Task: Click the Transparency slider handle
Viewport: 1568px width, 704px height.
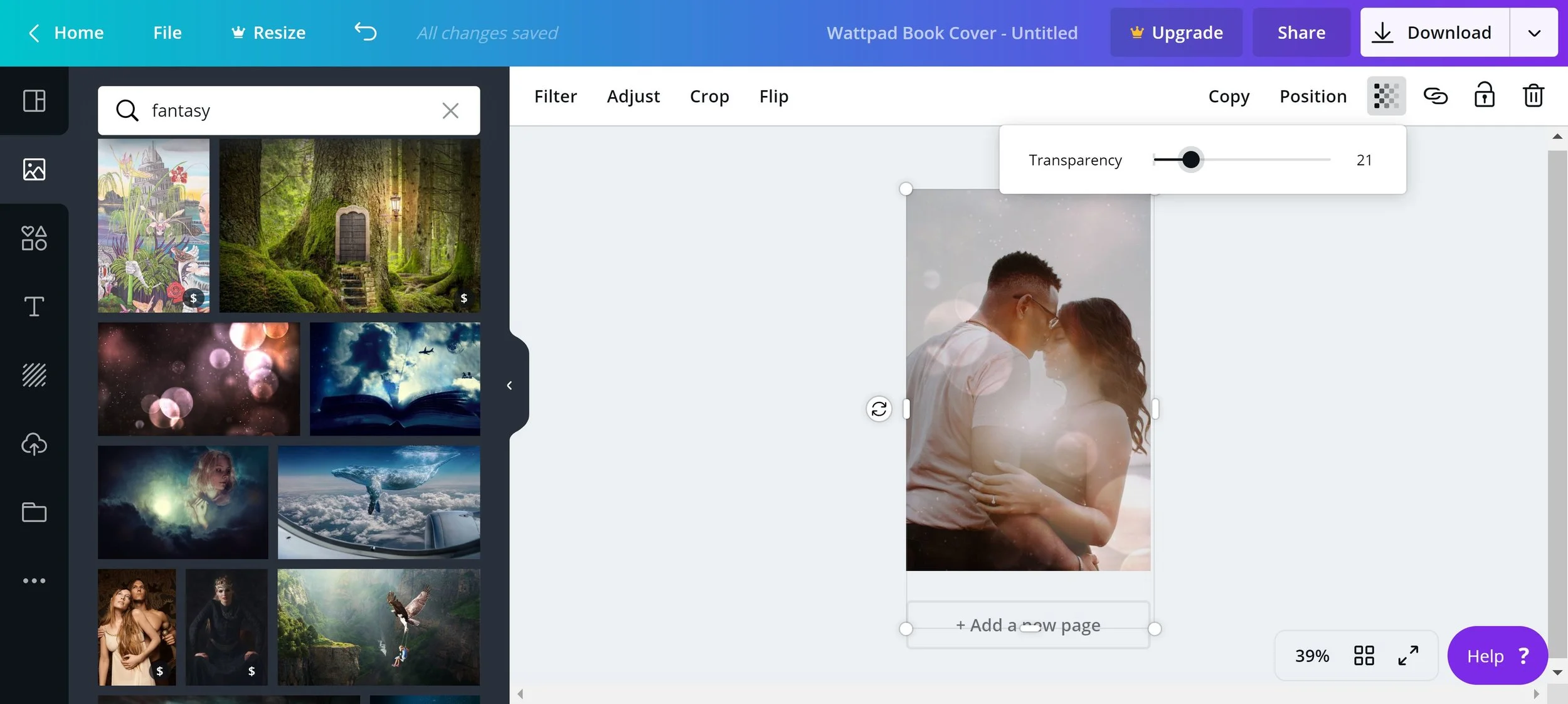Action: click(1190, 160)
